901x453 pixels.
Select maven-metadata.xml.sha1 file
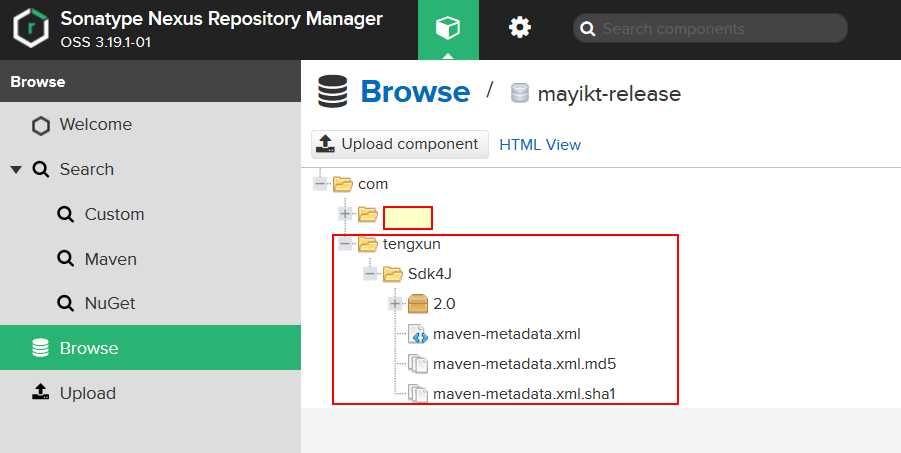pos(524,394)
